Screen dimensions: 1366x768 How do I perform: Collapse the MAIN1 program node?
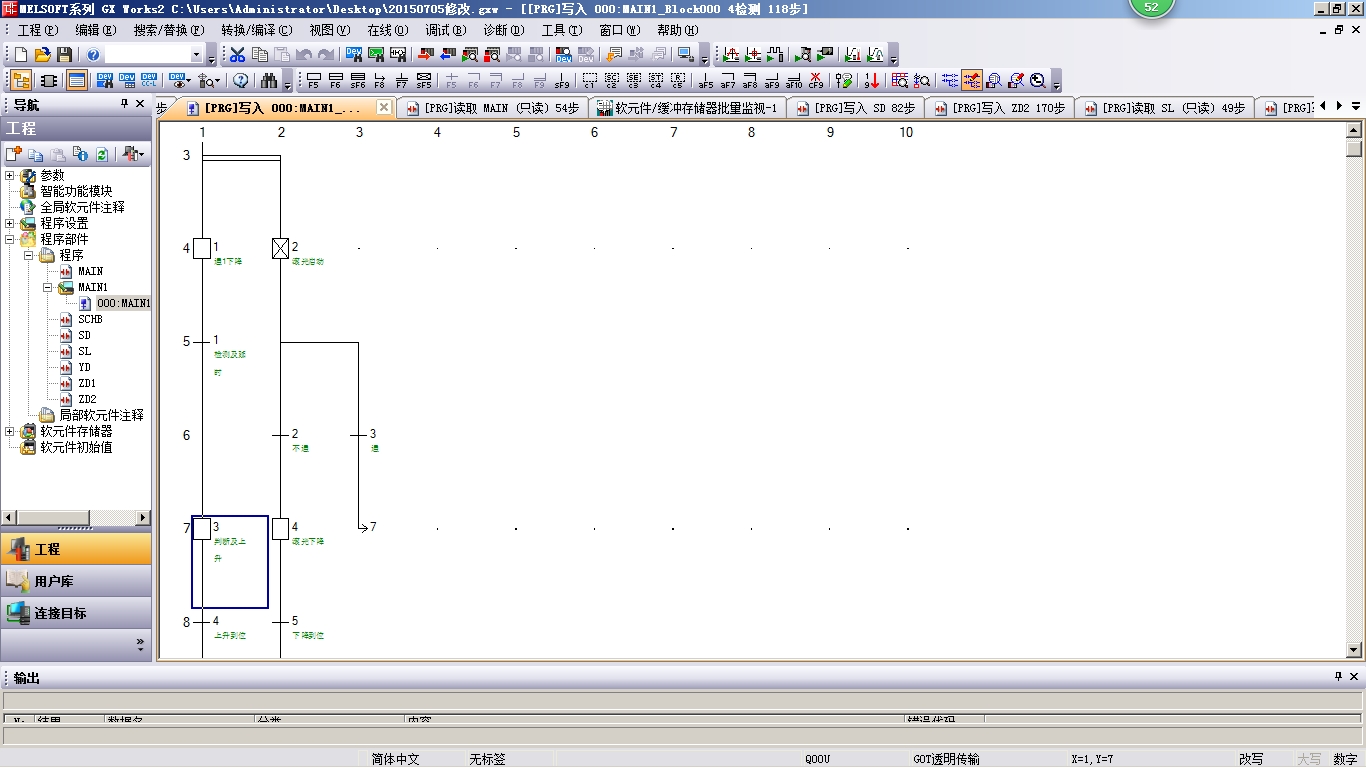point(48,287)
